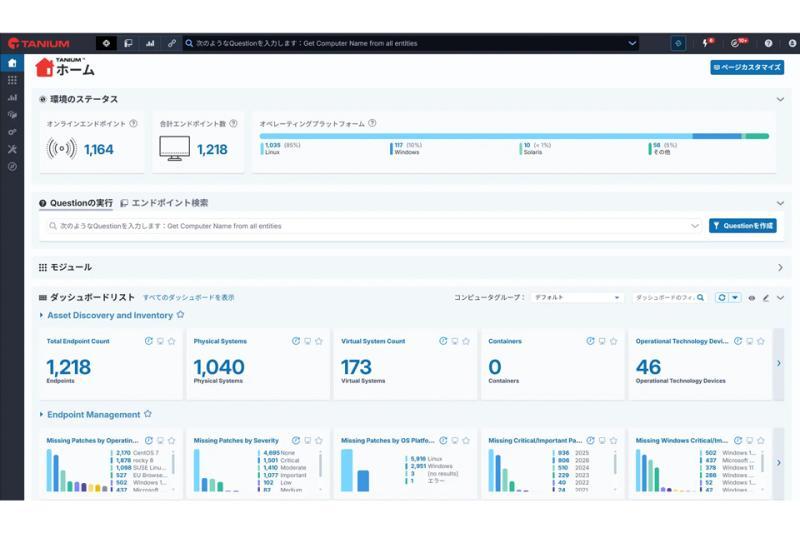Click the wrench tools icon in sidebar
The width and height of the screenshot is (800, 533).
12,149
